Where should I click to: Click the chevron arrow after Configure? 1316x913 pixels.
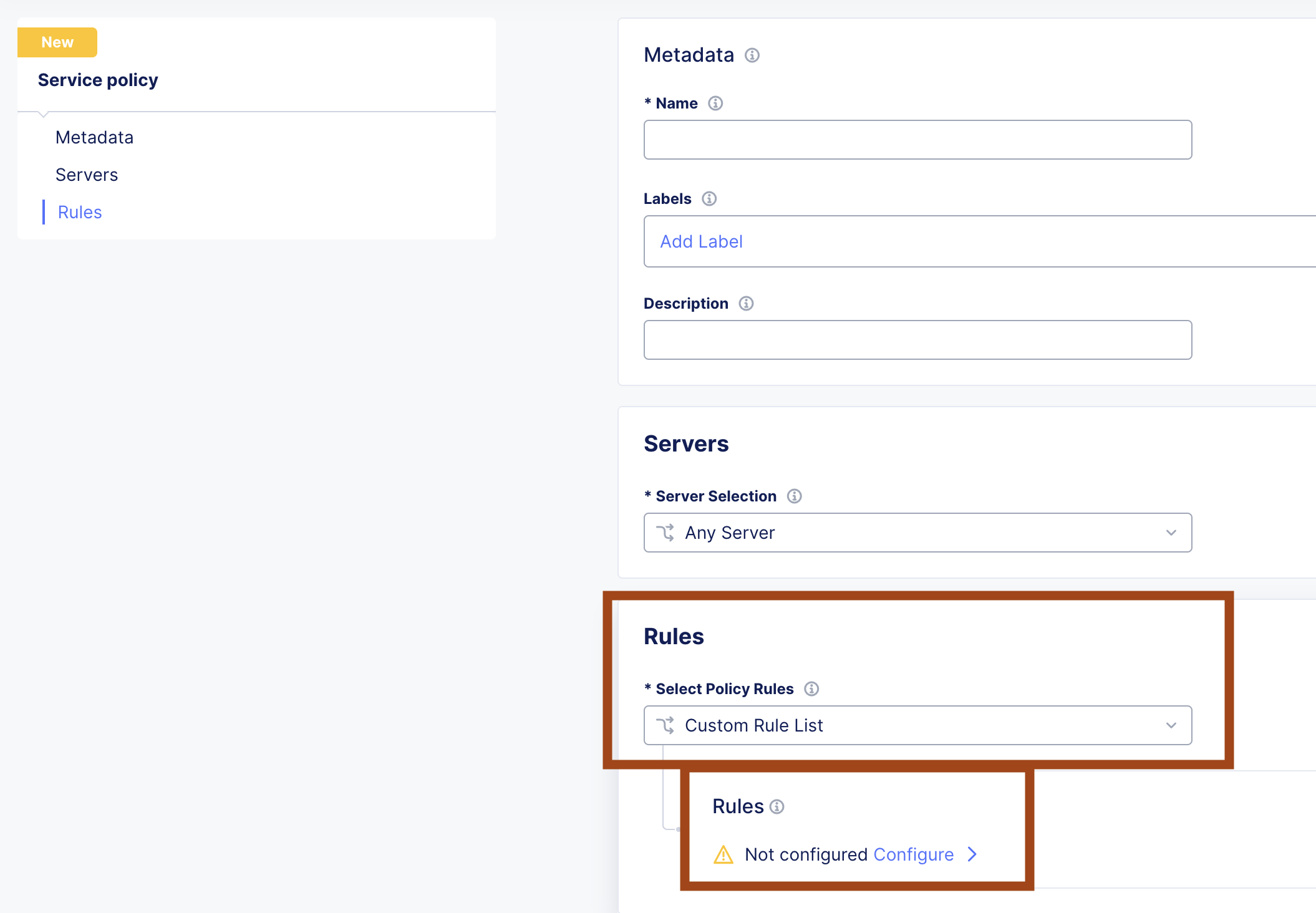[972, 855]
